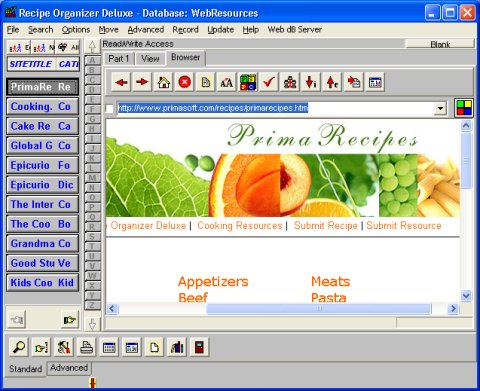Screen dimensions: 480x391
Task: Click the table view grid icon
Action: click(109, 347)
